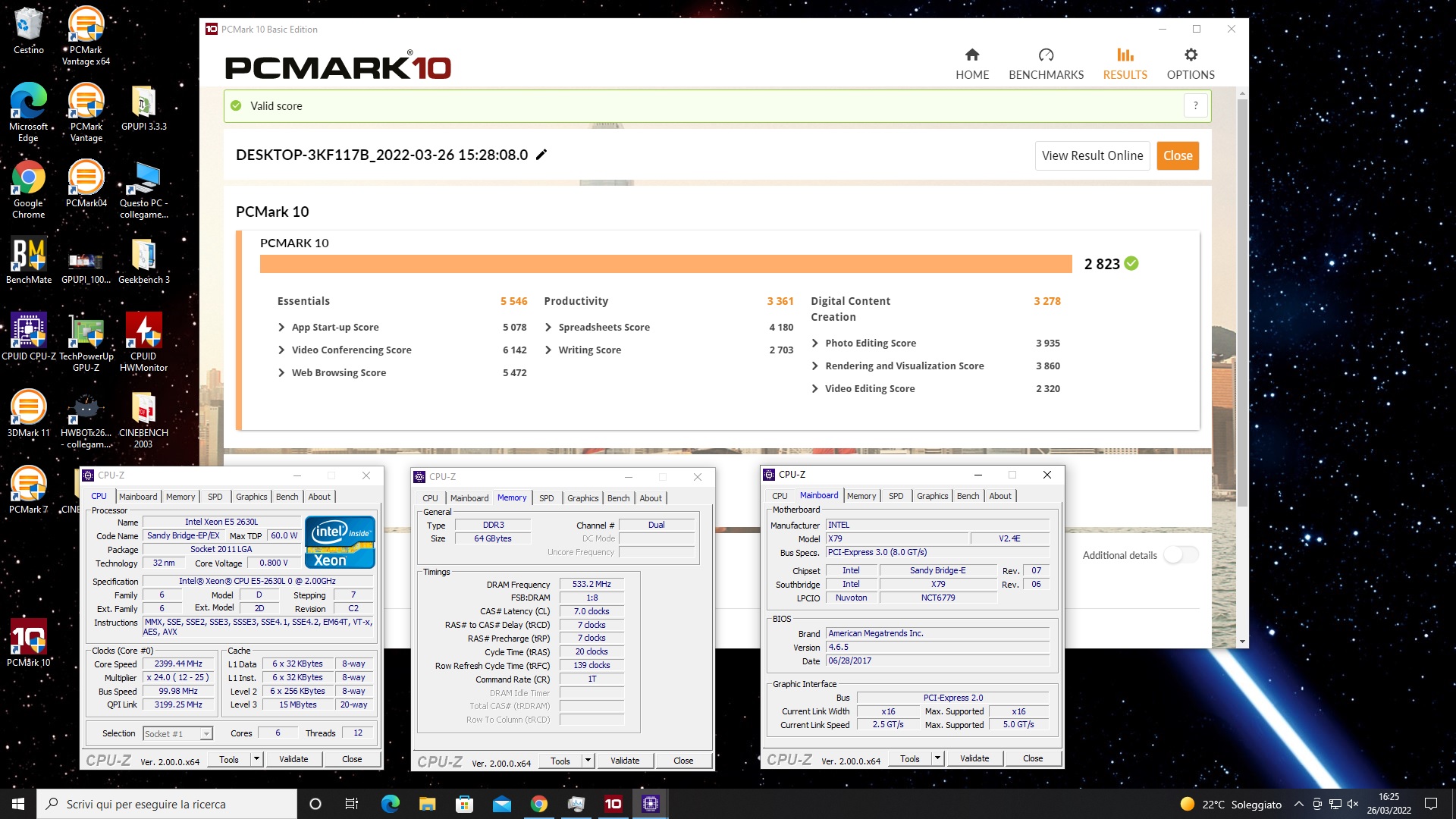Open Task View from the taskbar
1456x819 pixels.
[x=351, y=804]
